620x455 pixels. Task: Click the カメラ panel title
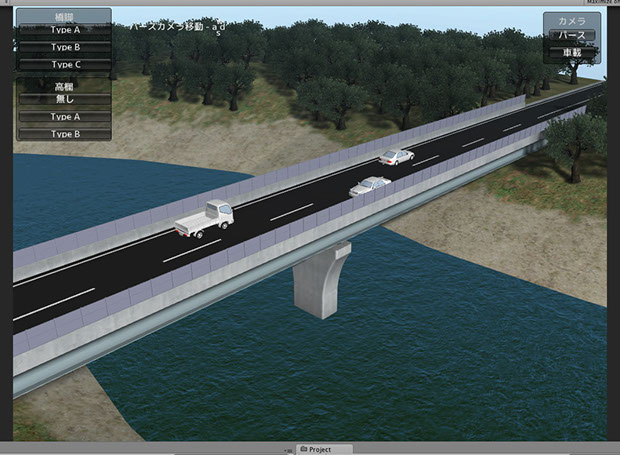[572, 20]
